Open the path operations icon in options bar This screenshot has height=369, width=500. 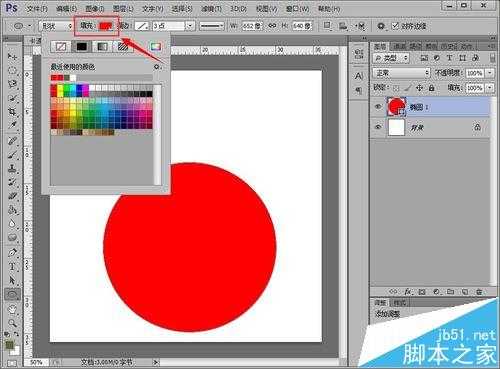click(x=328, y=26)
